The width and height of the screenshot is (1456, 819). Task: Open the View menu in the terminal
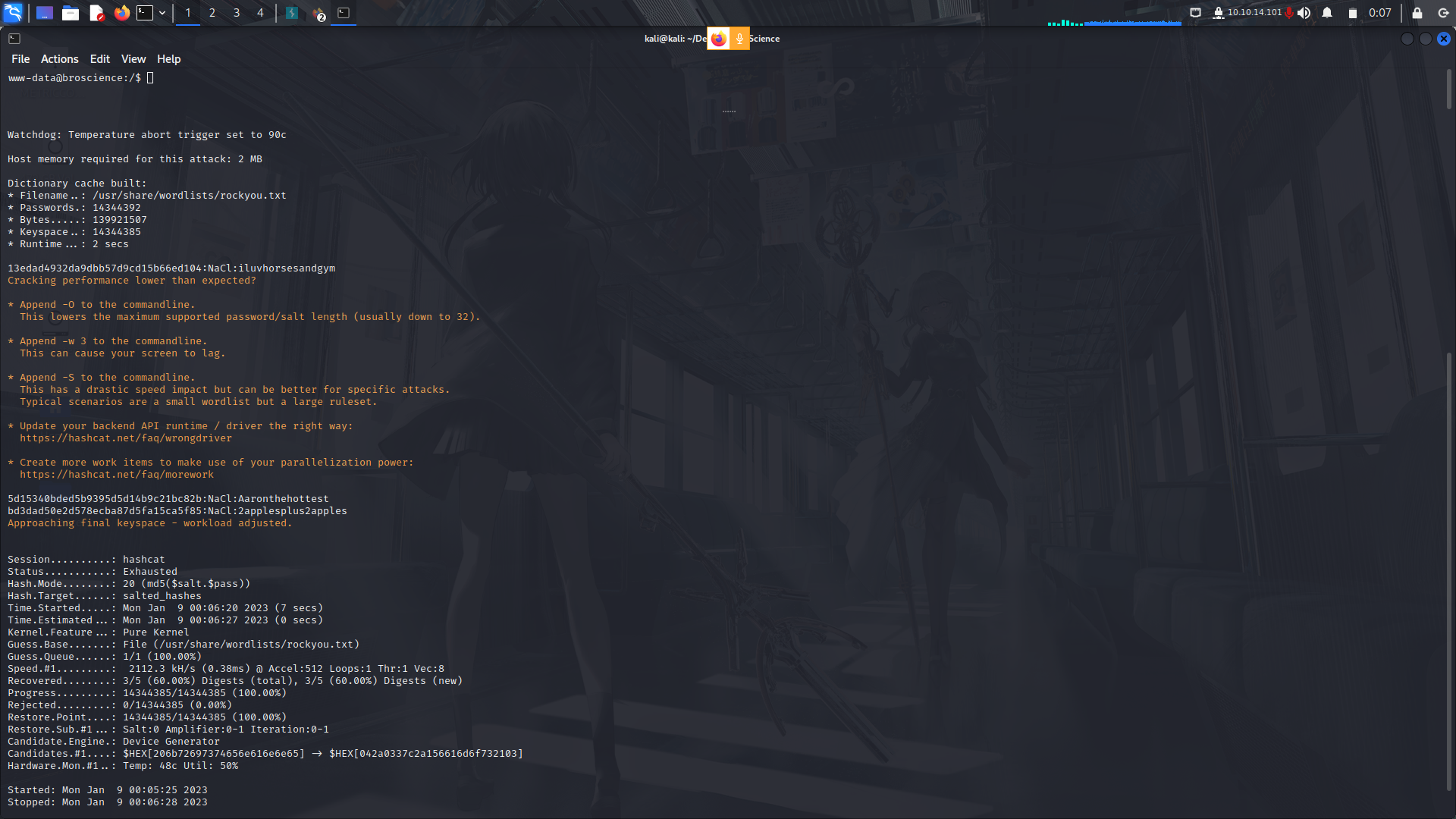click(x=133, y=58)
